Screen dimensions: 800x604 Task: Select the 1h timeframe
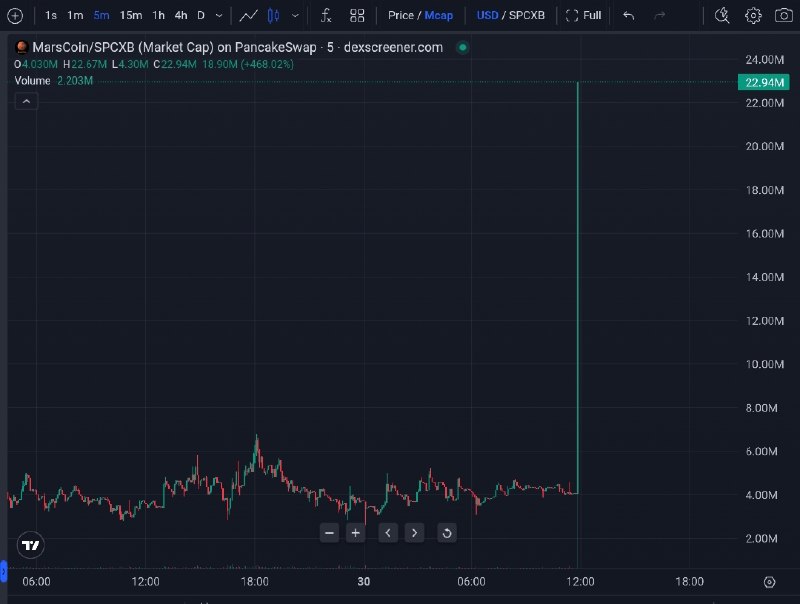tap(158, 15)
